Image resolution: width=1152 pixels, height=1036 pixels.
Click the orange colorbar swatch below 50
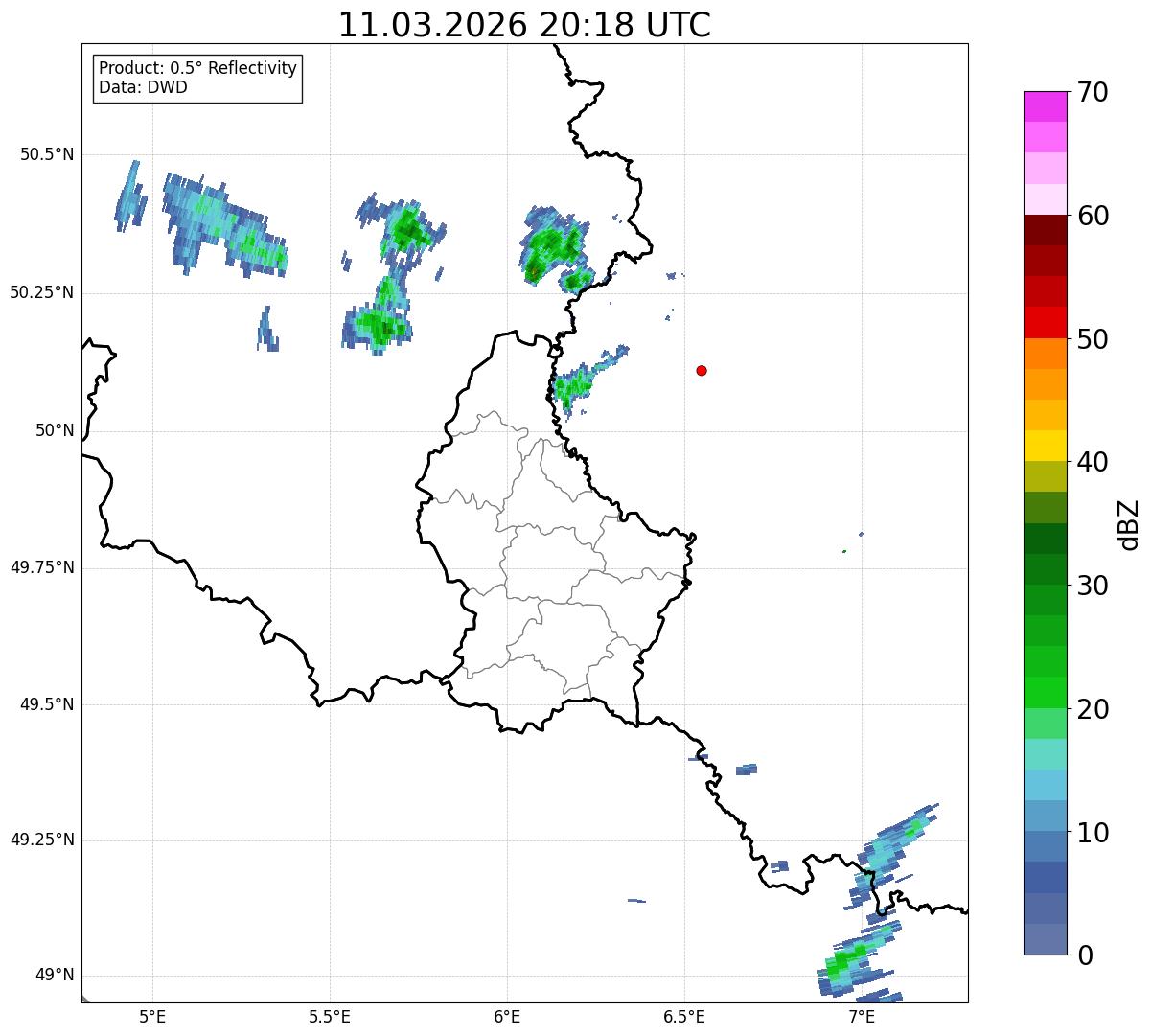coord(1045,354)
